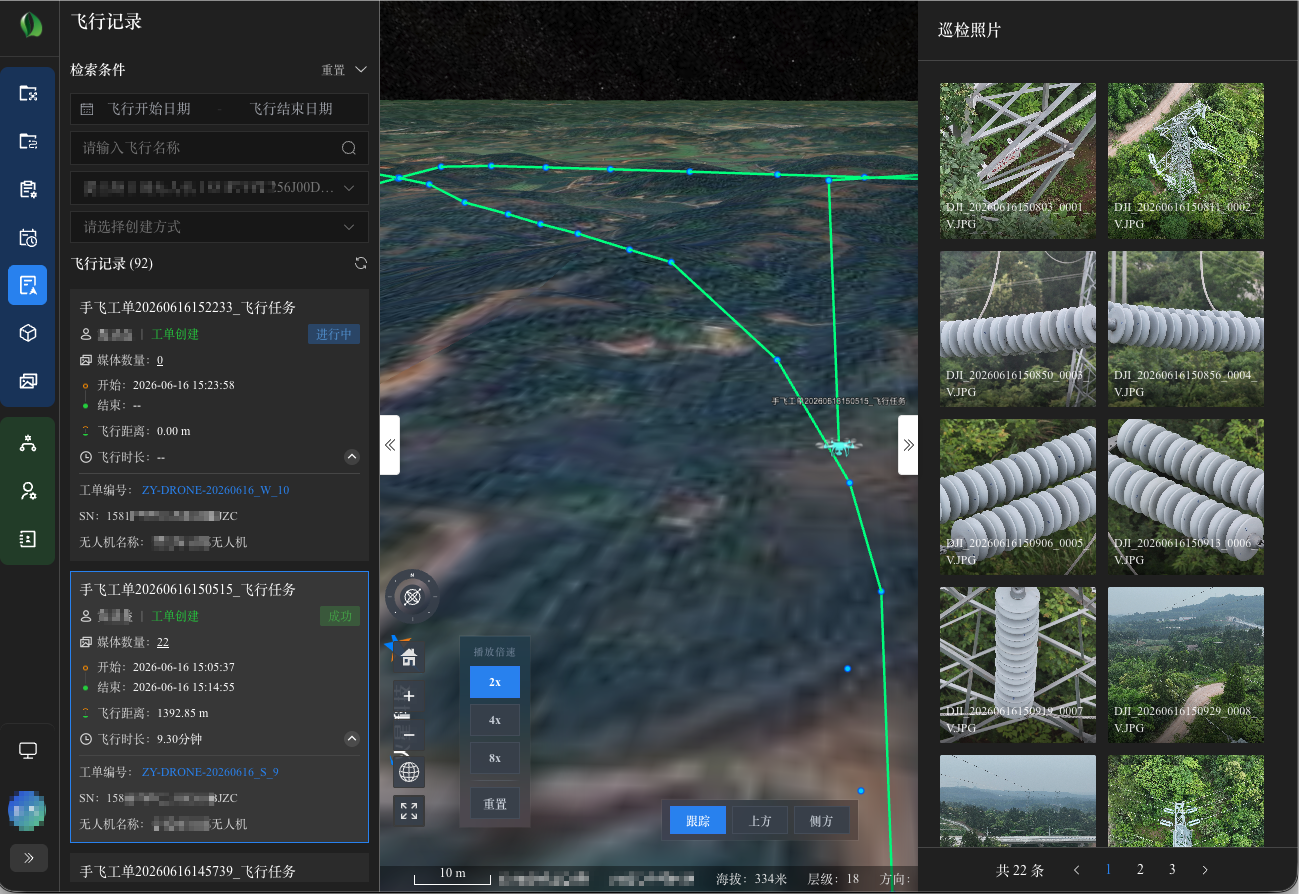Screen dimensions: 1299x894
Task: Collapse details of record 20260616150515
Action: coord(352,739)
